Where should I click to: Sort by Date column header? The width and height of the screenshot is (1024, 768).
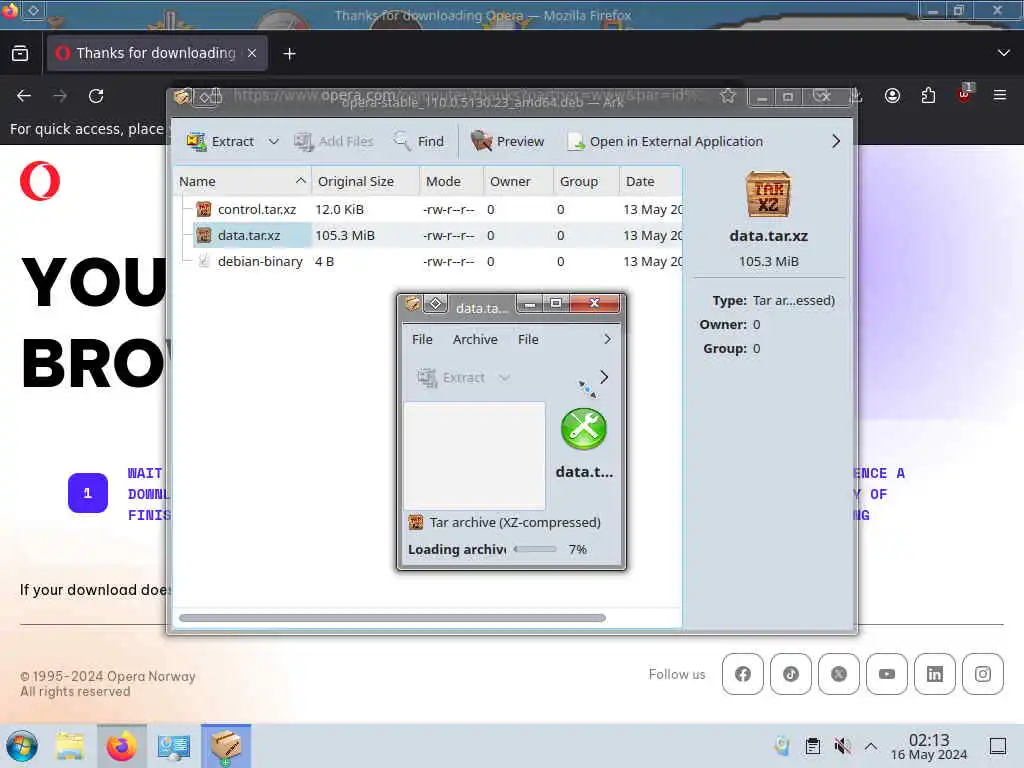pos(650,182)
